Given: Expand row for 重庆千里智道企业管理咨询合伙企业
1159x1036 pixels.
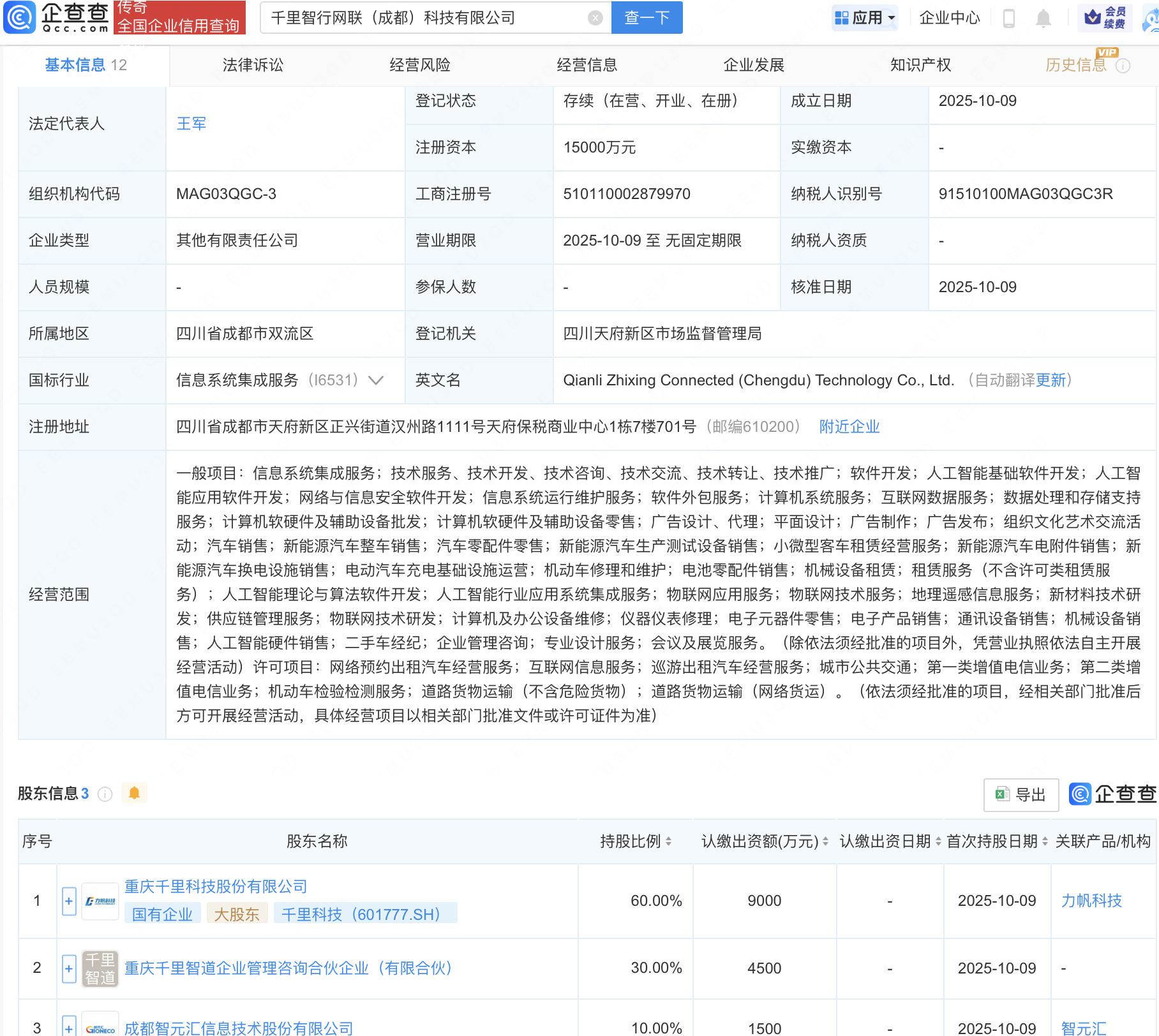Looking at the screenshot, I should tap(69, 968).
